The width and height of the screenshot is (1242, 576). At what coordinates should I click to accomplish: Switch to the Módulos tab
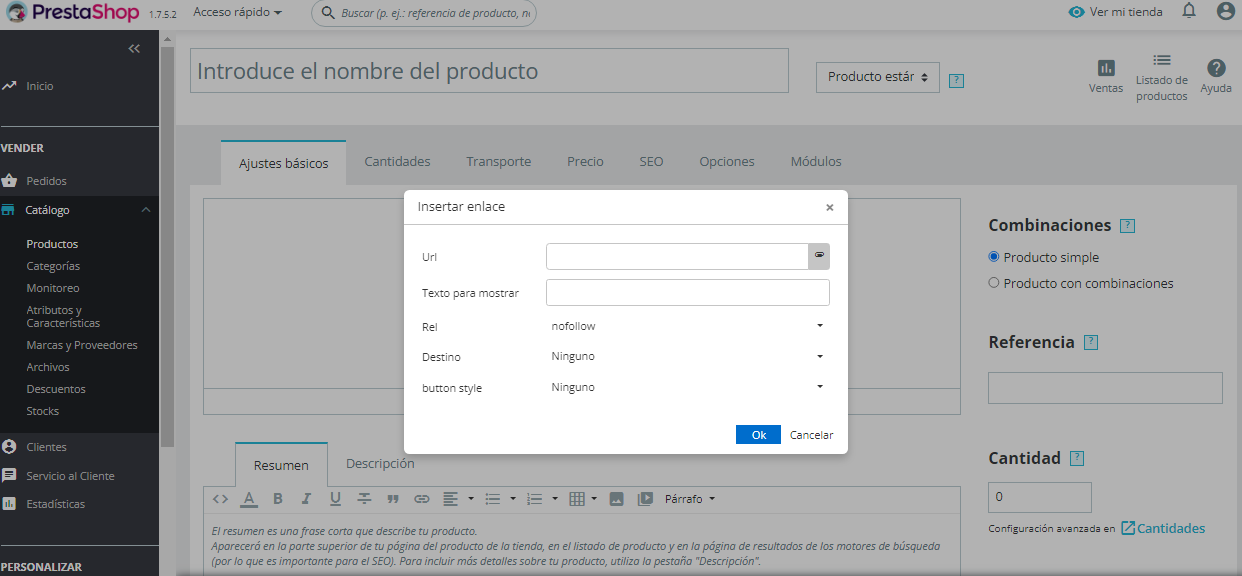coord(816,161)
